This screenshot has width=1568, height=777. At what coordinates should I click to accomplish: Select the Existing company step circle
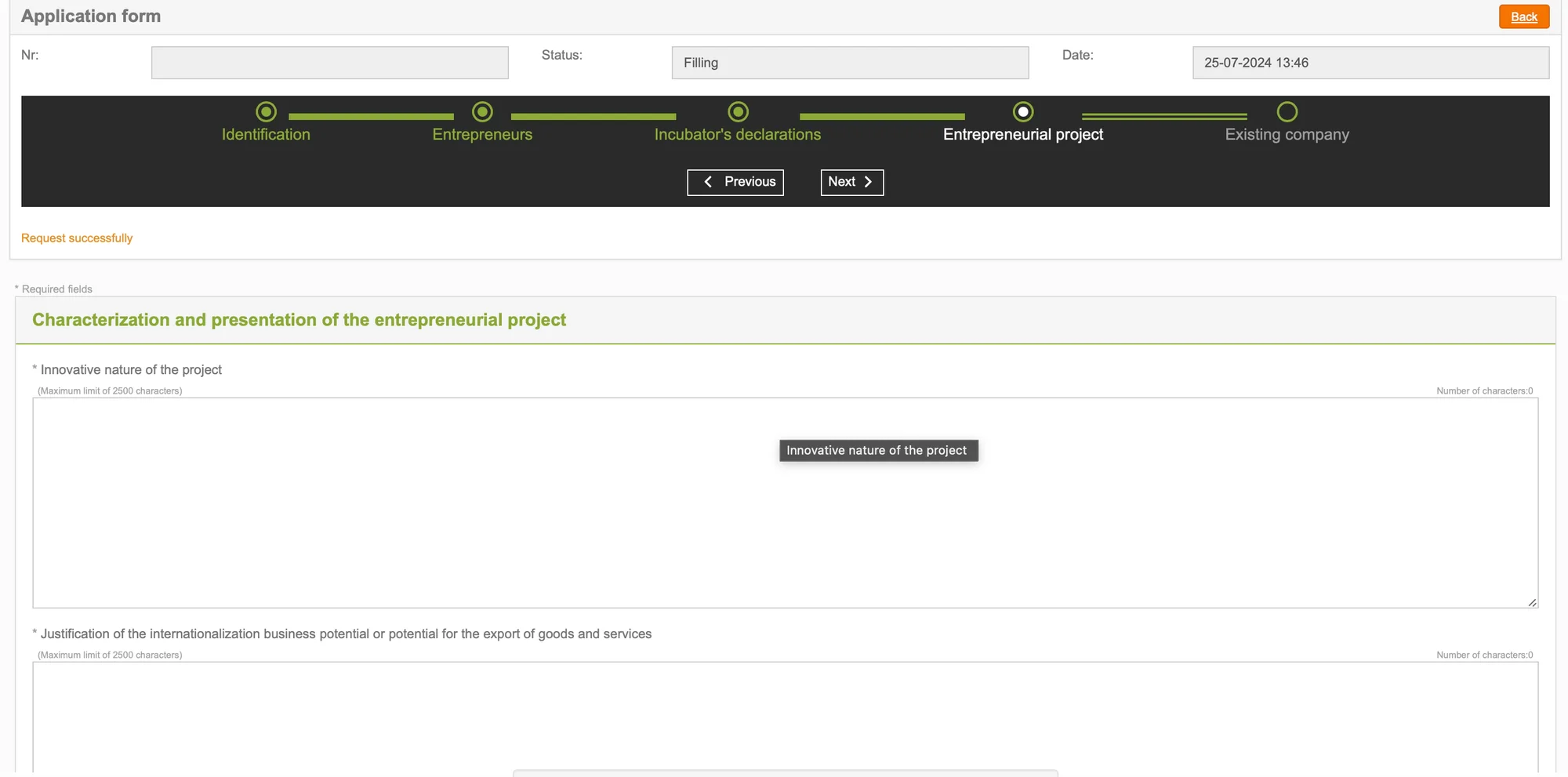tap(1287, 112)
